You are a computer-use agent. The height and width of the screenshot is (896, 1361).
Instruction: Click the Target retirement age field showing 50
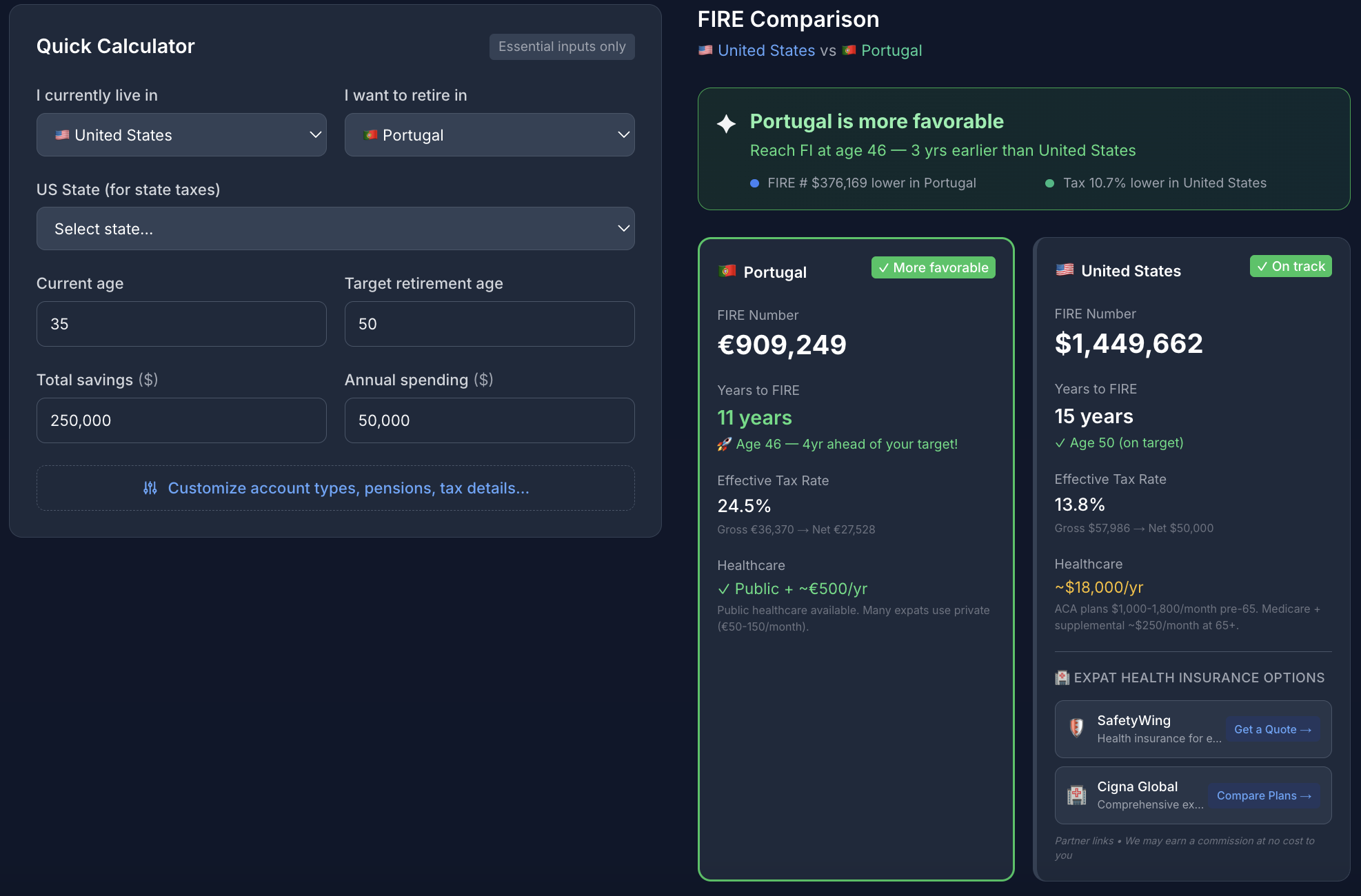(x=490, y=324)
